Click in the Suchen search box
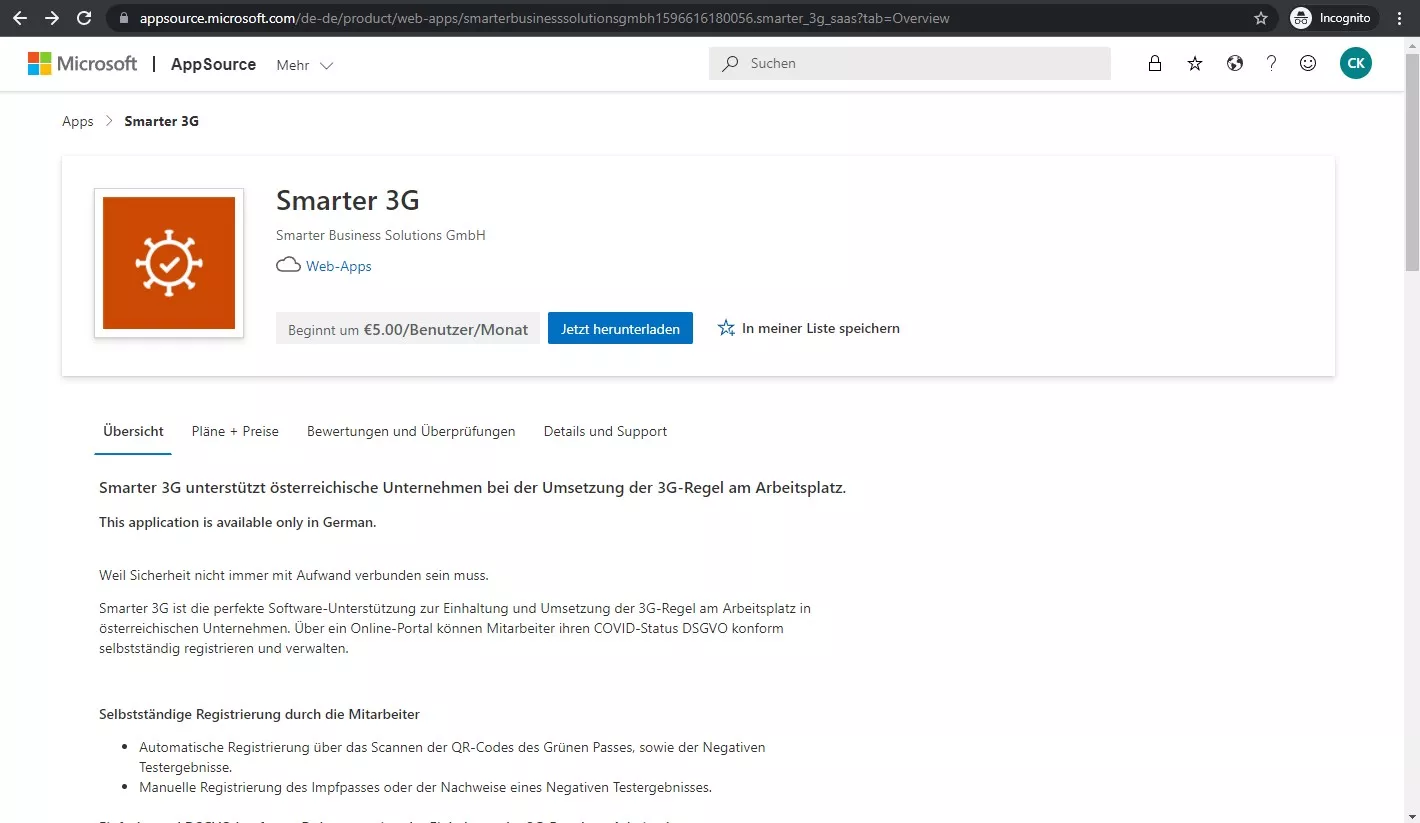 point(910,63)
